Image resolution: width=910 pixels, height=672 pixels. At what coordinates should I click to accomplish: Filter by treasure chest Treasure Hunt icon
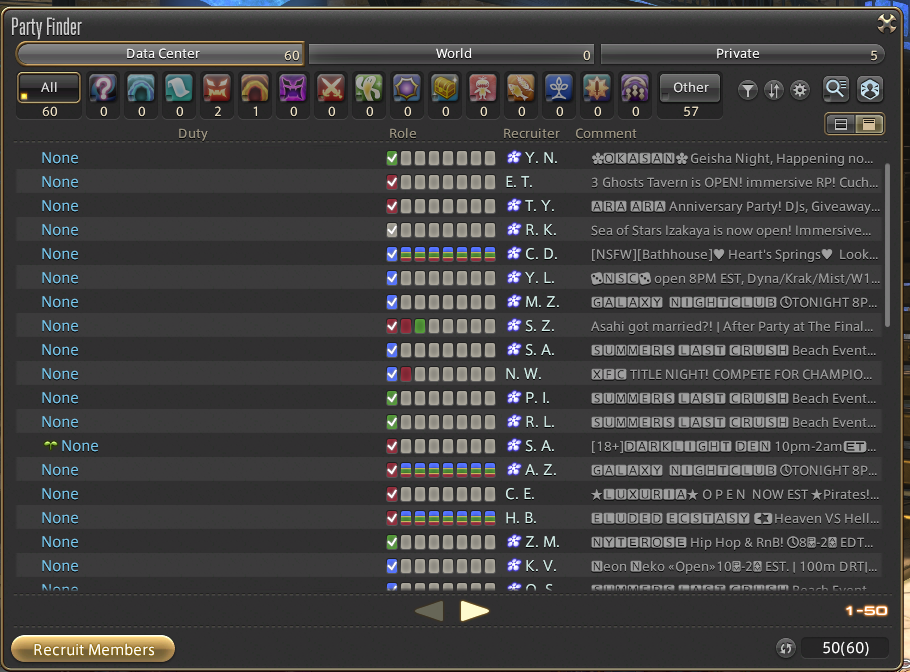point(445,89)
